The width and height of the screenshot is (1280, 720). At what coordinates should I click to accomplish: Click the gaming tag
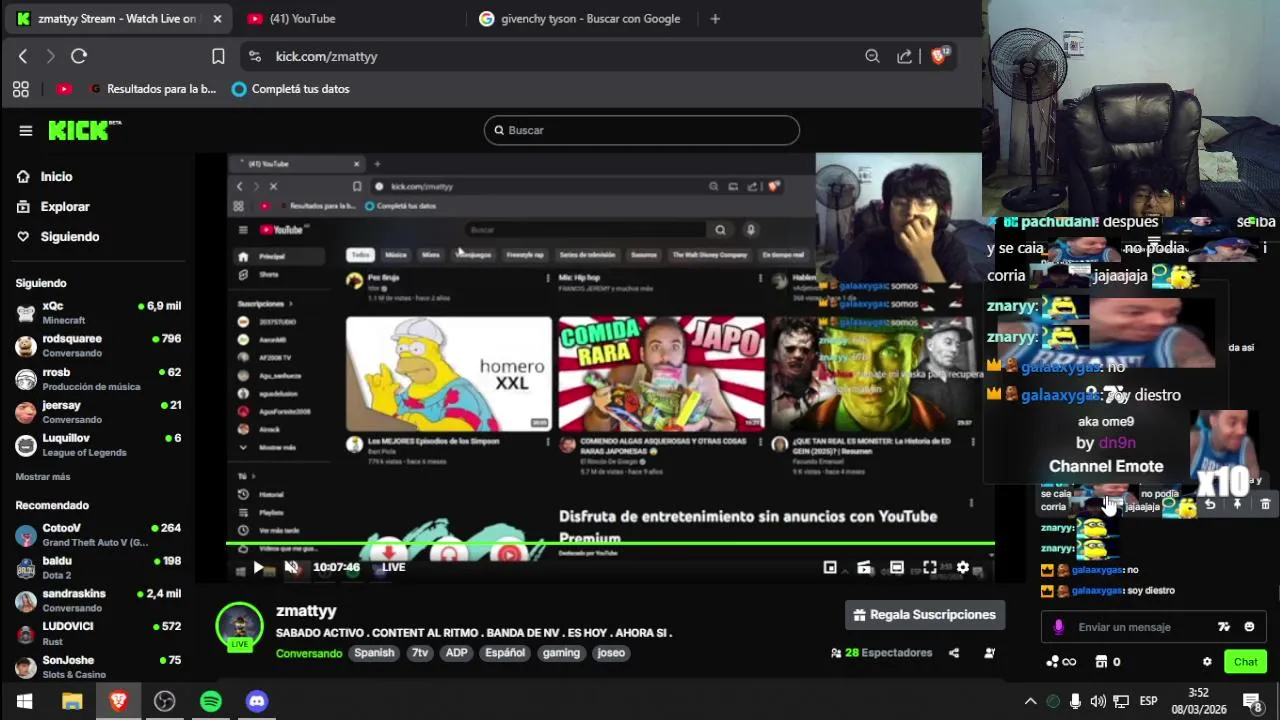(561, 653)
